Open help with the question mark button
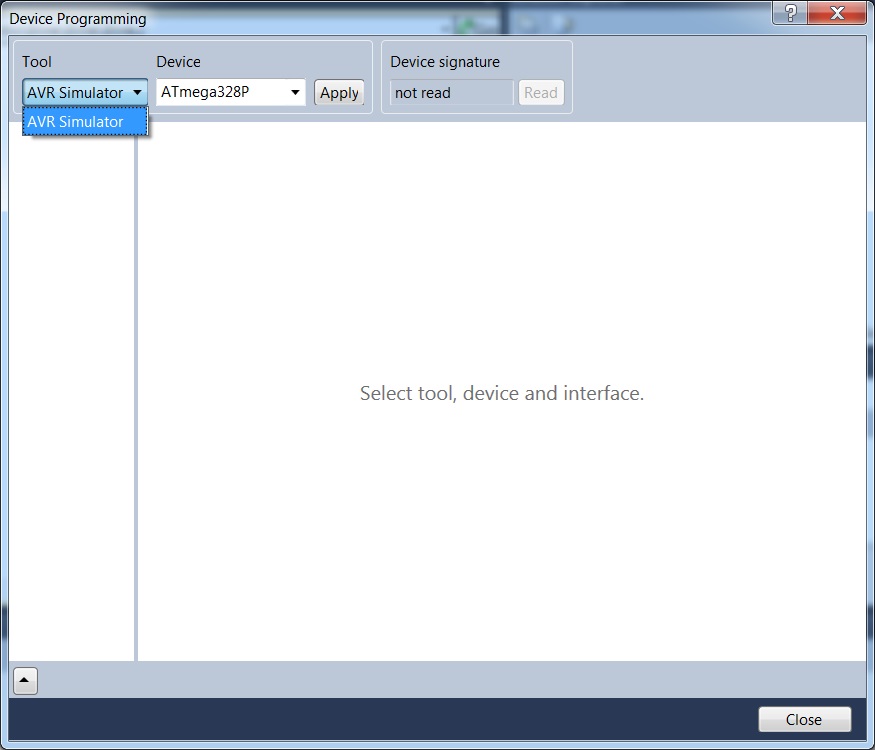This screenshot has width=875, height=750. [790, 12]
